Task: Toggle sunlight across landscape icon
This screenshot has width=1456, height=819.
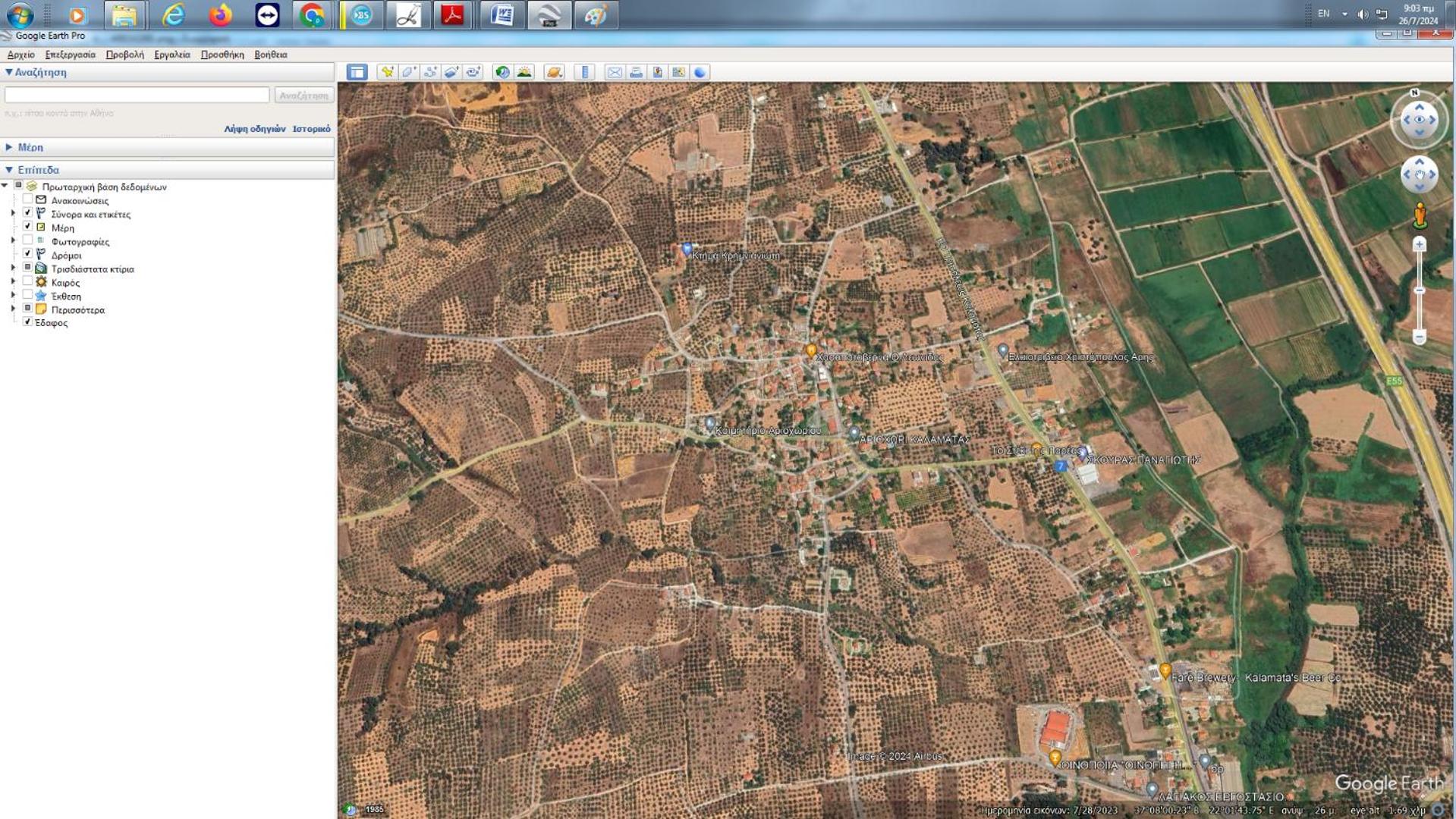Action: pyautogui.click(x=524, y=72)
